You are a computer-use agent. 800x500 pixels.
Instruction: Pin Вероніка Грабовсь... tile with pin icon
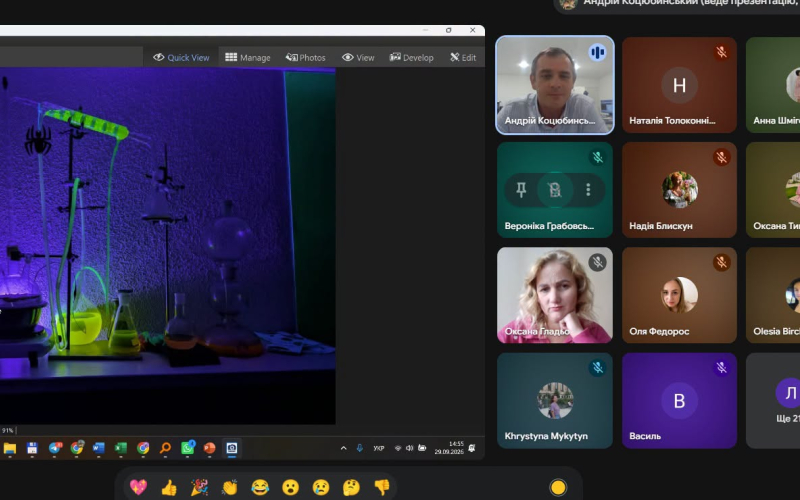point(521,190)
